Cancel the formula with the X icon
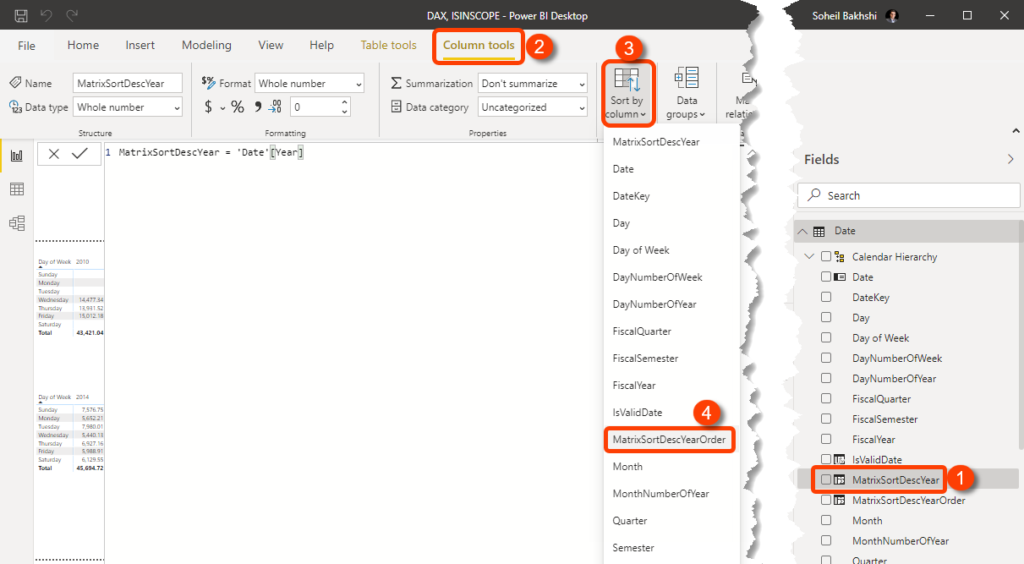The width and height of the screenshot is (1024, 564). coord(54,154)
